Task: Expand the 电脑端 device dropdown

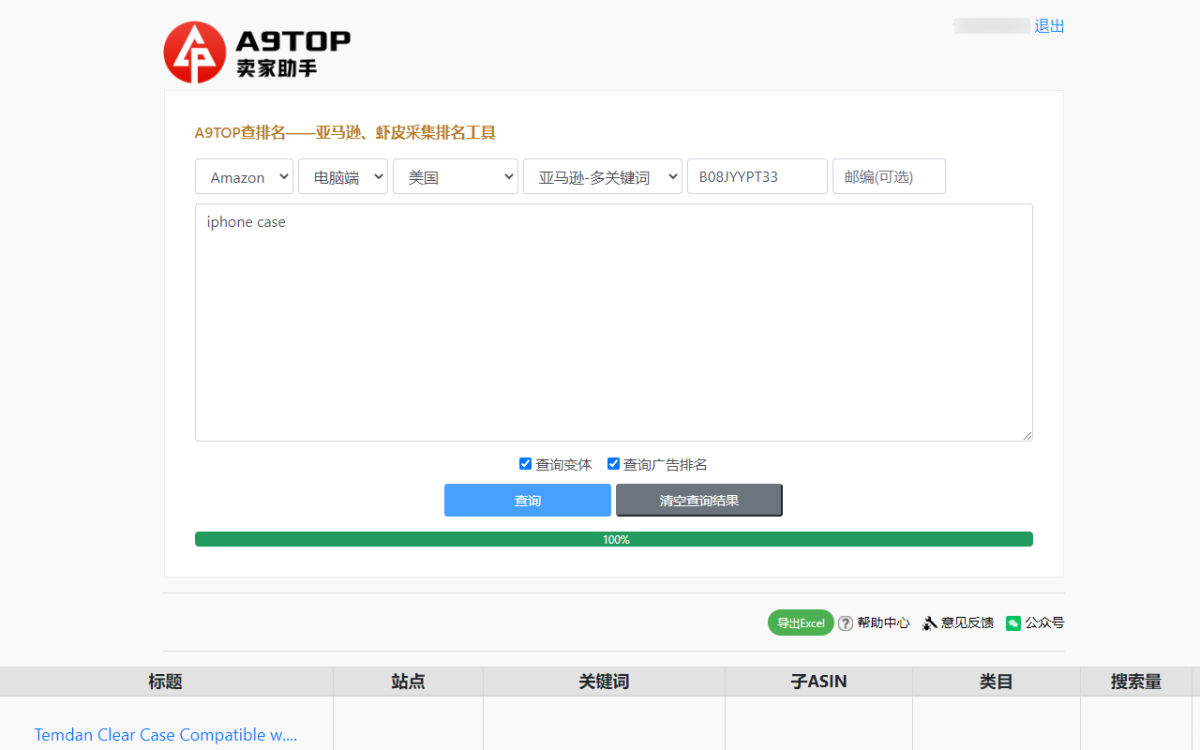Action: pos(343,177)
